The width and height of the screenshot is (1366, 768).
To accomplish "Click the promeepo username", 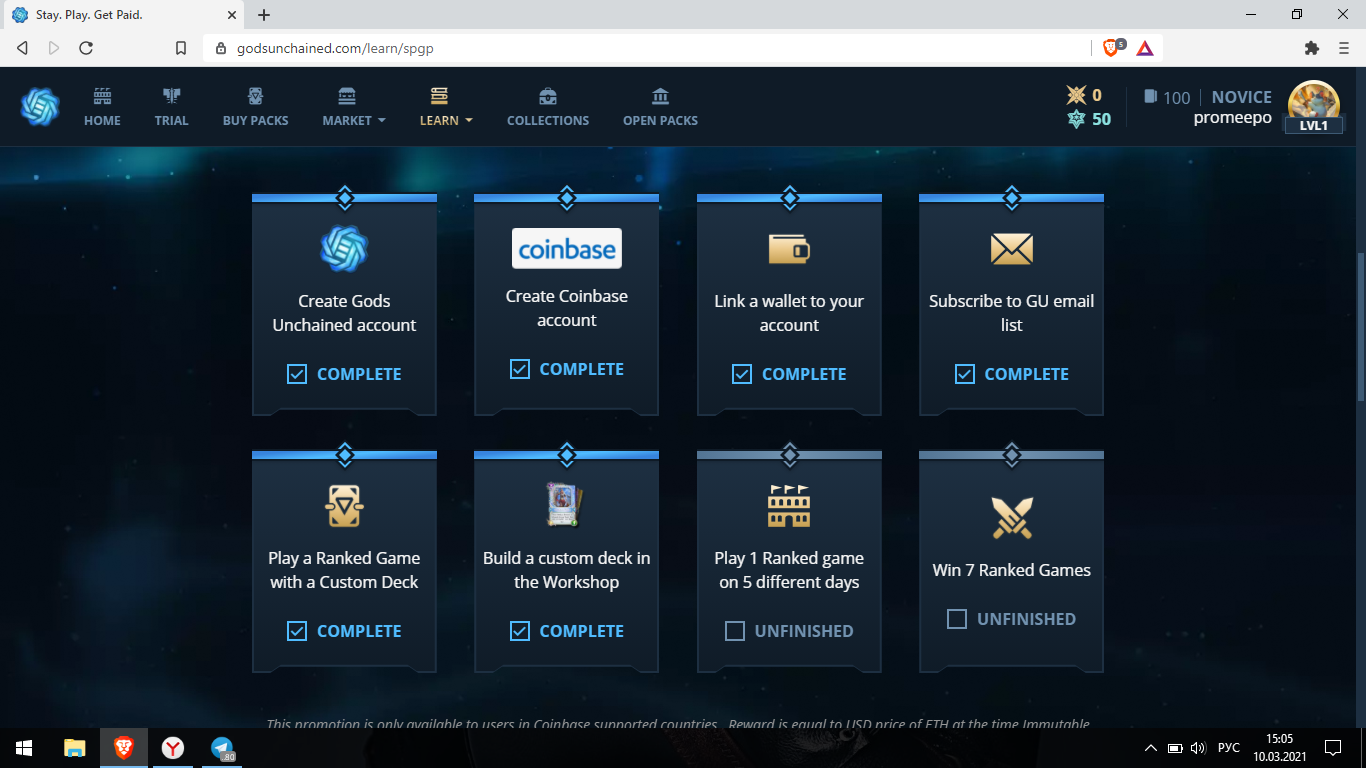I will (1233, 118).
